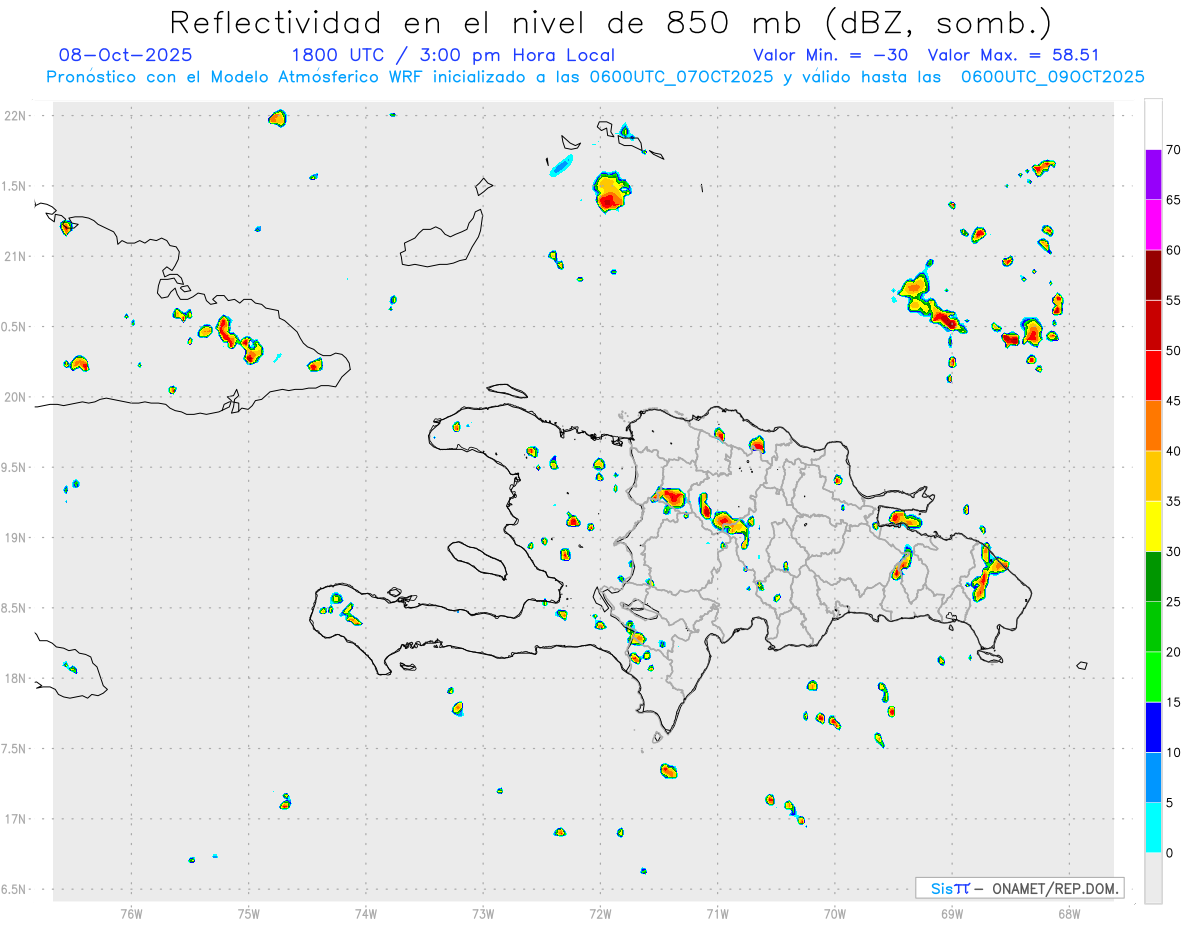Click the "73W" longitude label

(483, 913)
